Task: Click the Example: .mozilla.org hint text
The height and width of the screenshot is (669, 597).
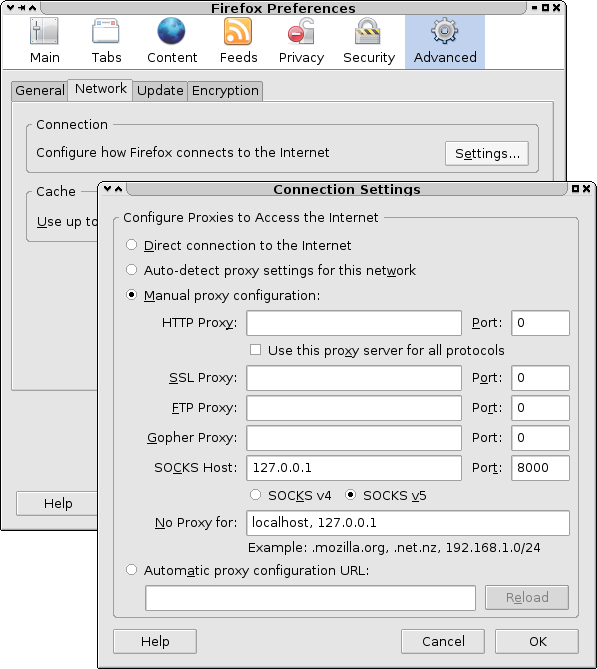Action: click(394, 547)
